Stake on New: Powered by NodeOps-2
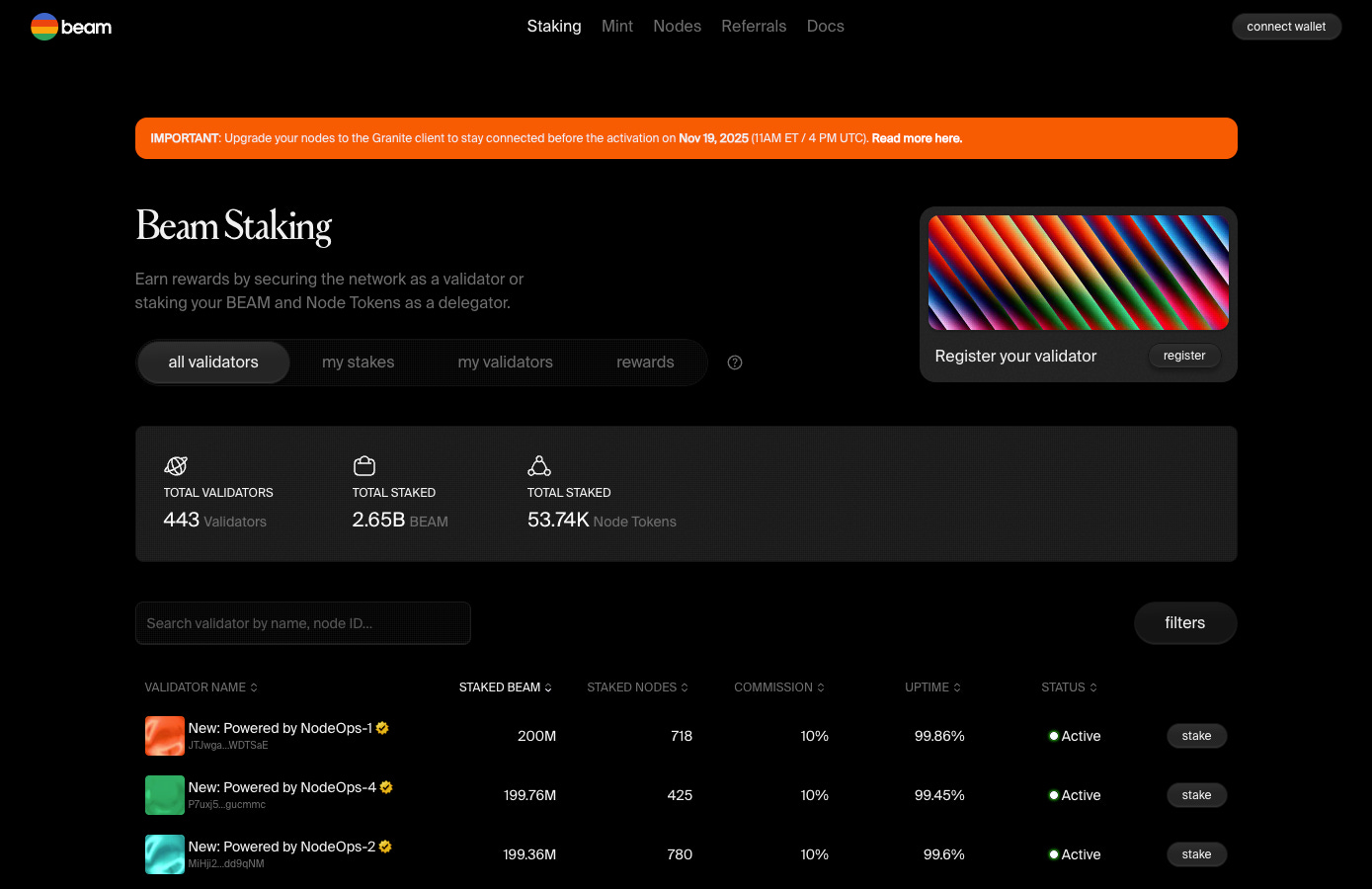Screen dimensions: 1372x889 click(x=1197, y=854)
